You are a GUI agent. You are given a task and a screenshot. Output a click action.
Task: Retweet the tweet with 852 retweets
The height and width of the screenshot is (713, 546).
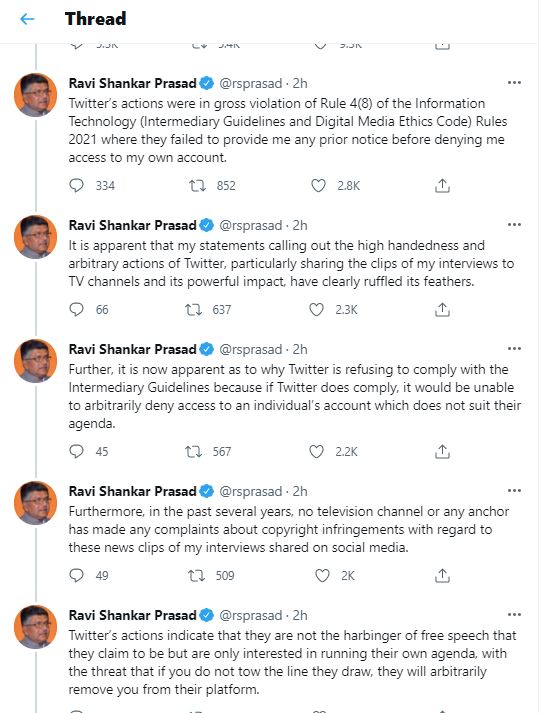tap(197, 186)
